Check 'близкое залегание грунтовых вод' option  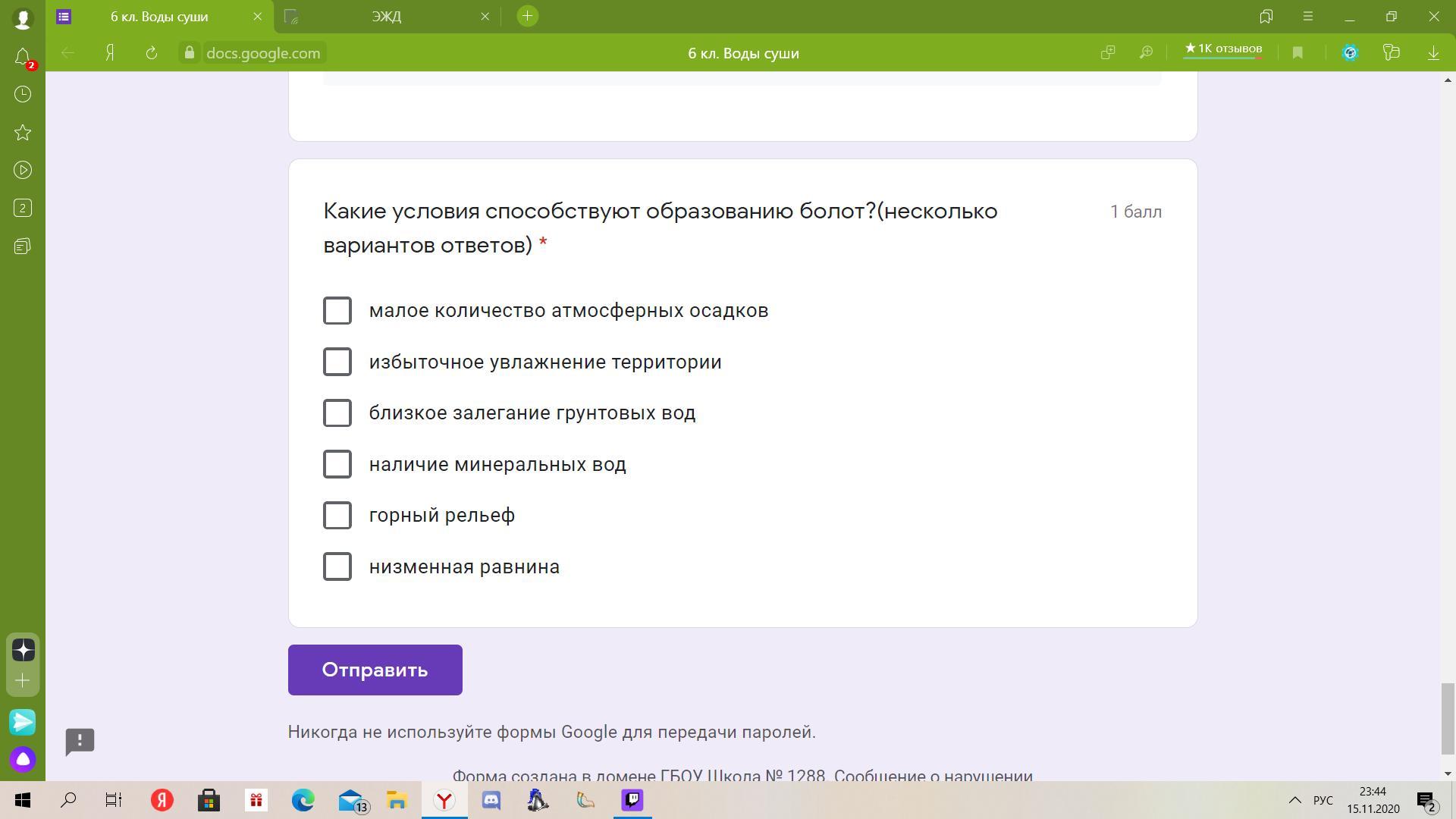(337, 413)
